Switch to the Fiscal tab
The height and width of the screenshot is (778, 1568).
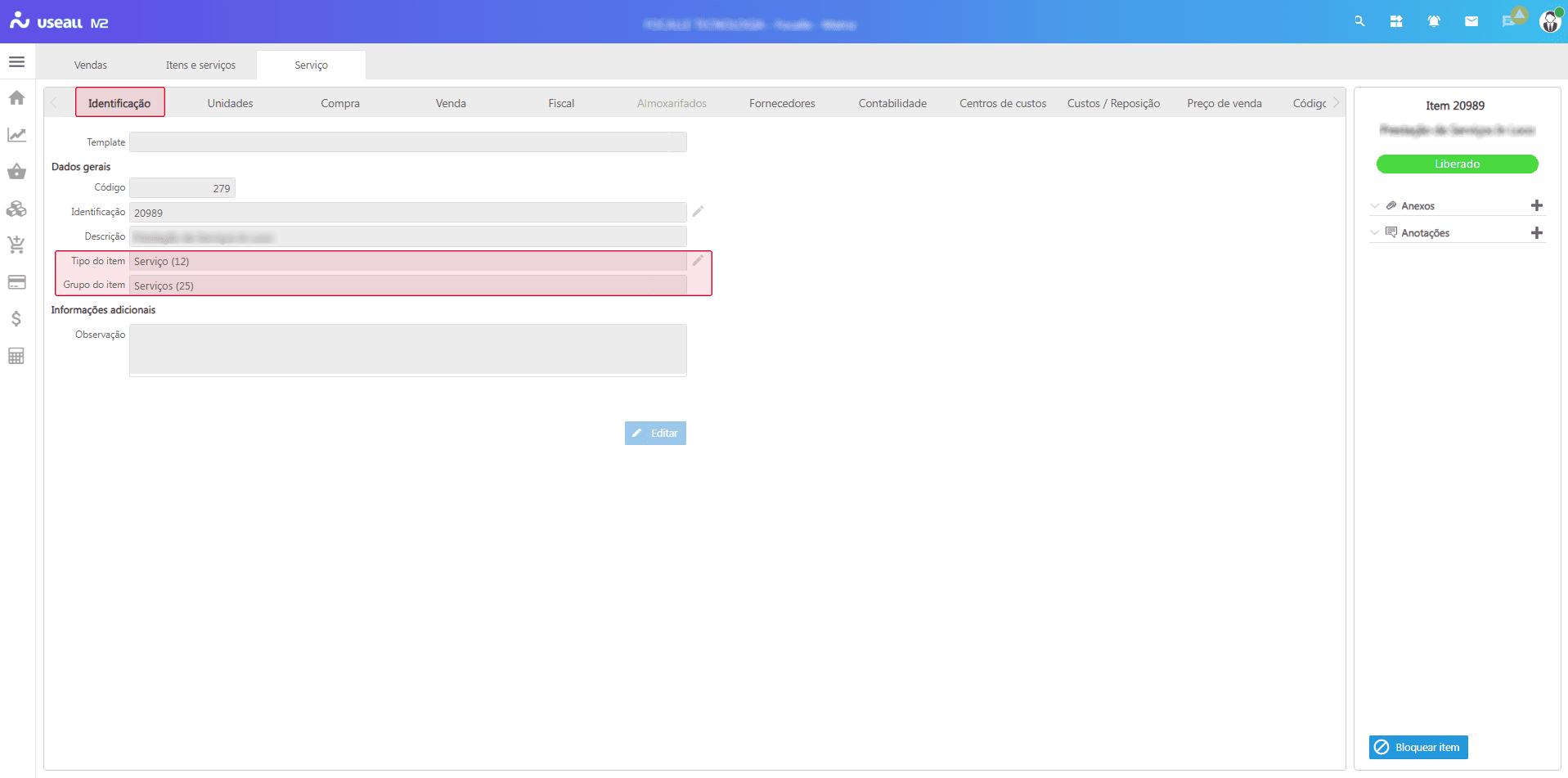pos(561,103)
